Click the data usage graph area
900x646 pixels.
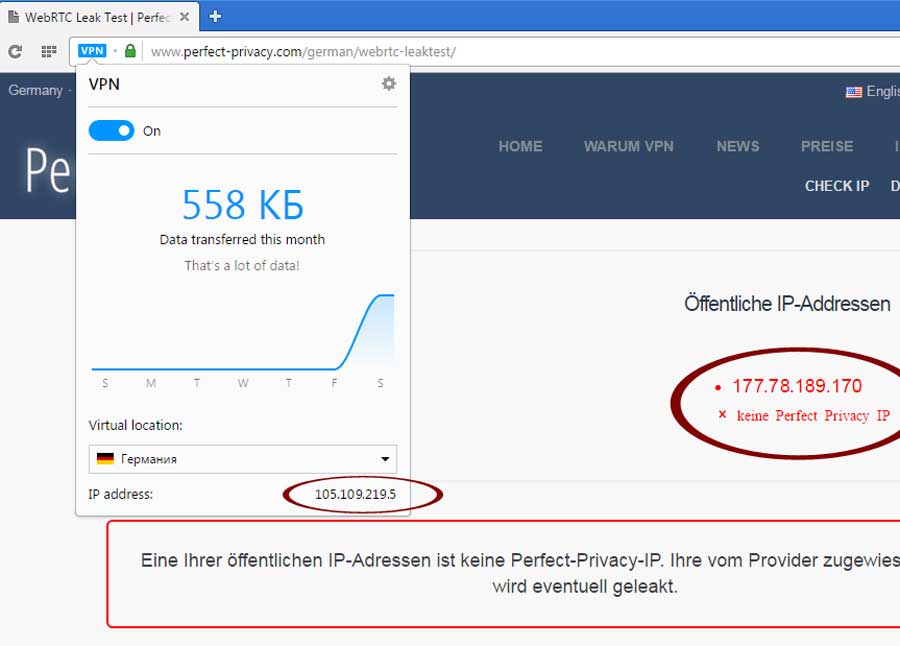pos(243,332)
